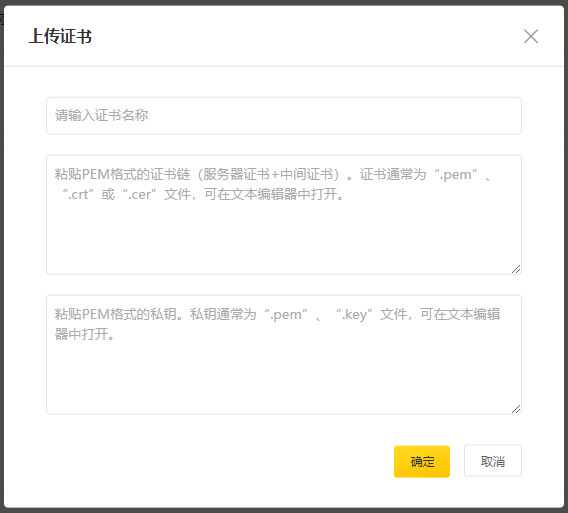The width and height of the screenshot is (568, 513).
Task: Click the 请输入证书名称 name field
Action: 284,116
